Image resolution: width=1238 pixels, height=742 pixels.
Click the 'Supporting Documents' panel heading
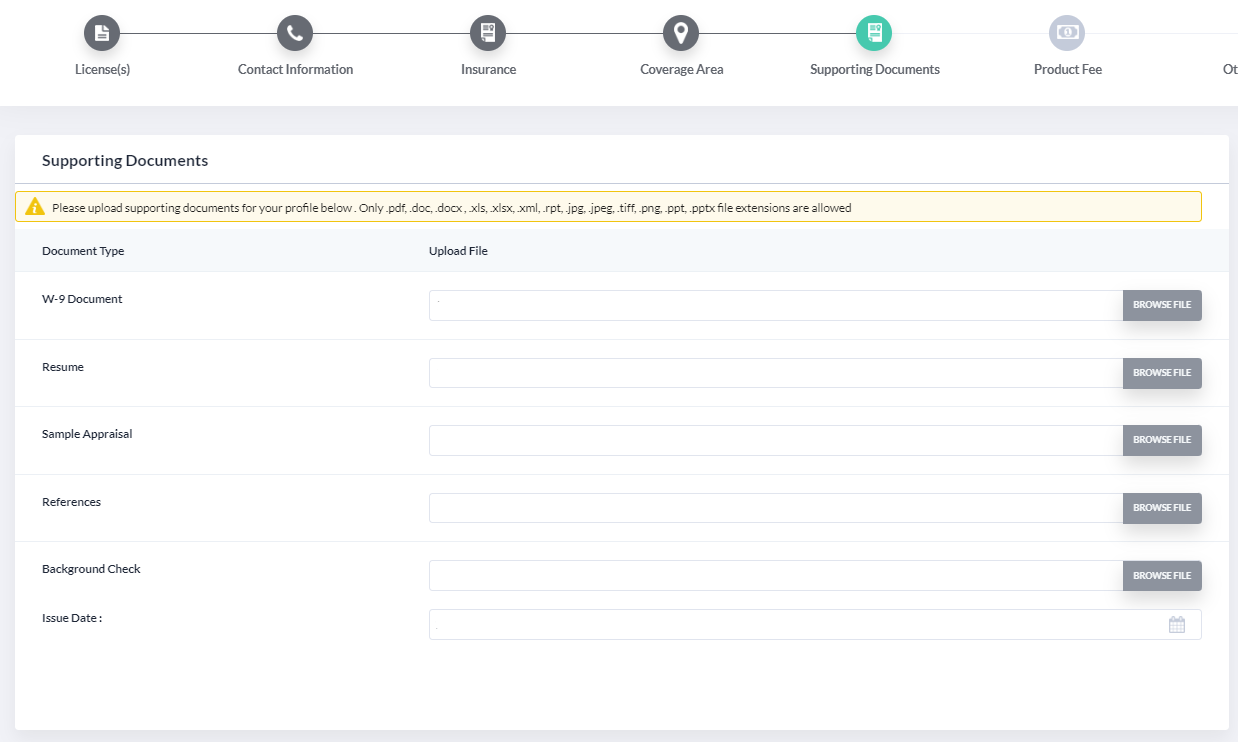pyautogui.click(x=125, y=161)
